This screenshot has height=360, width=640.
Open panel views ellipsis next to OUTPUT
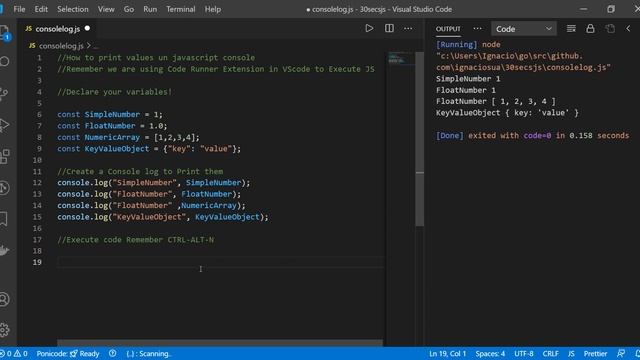coord(477,29)
